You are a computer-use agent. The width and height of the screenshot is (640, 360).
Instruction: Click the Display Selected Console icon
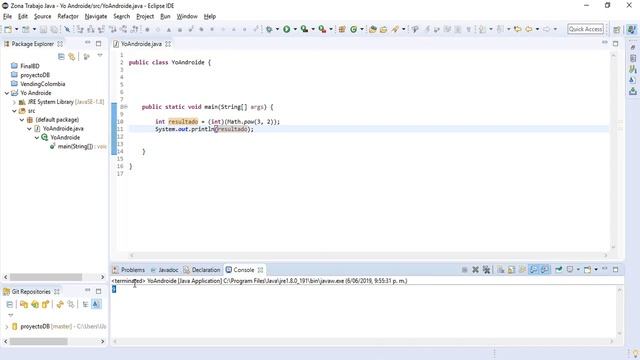pos(570,270)
